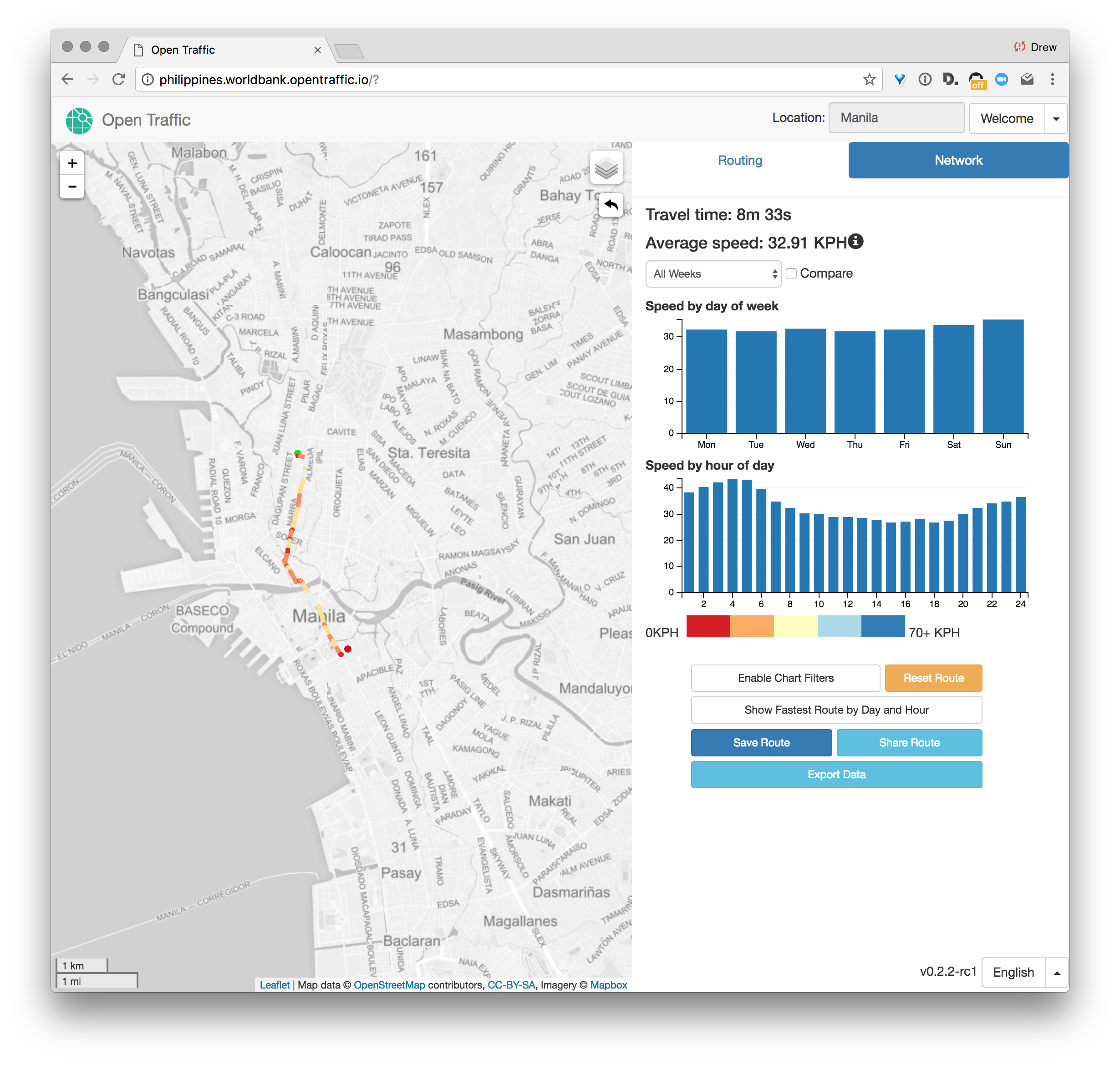Click the Open Traffic logo
Viewport: 1120px width, 1065px height.
(x=80, y=120)
